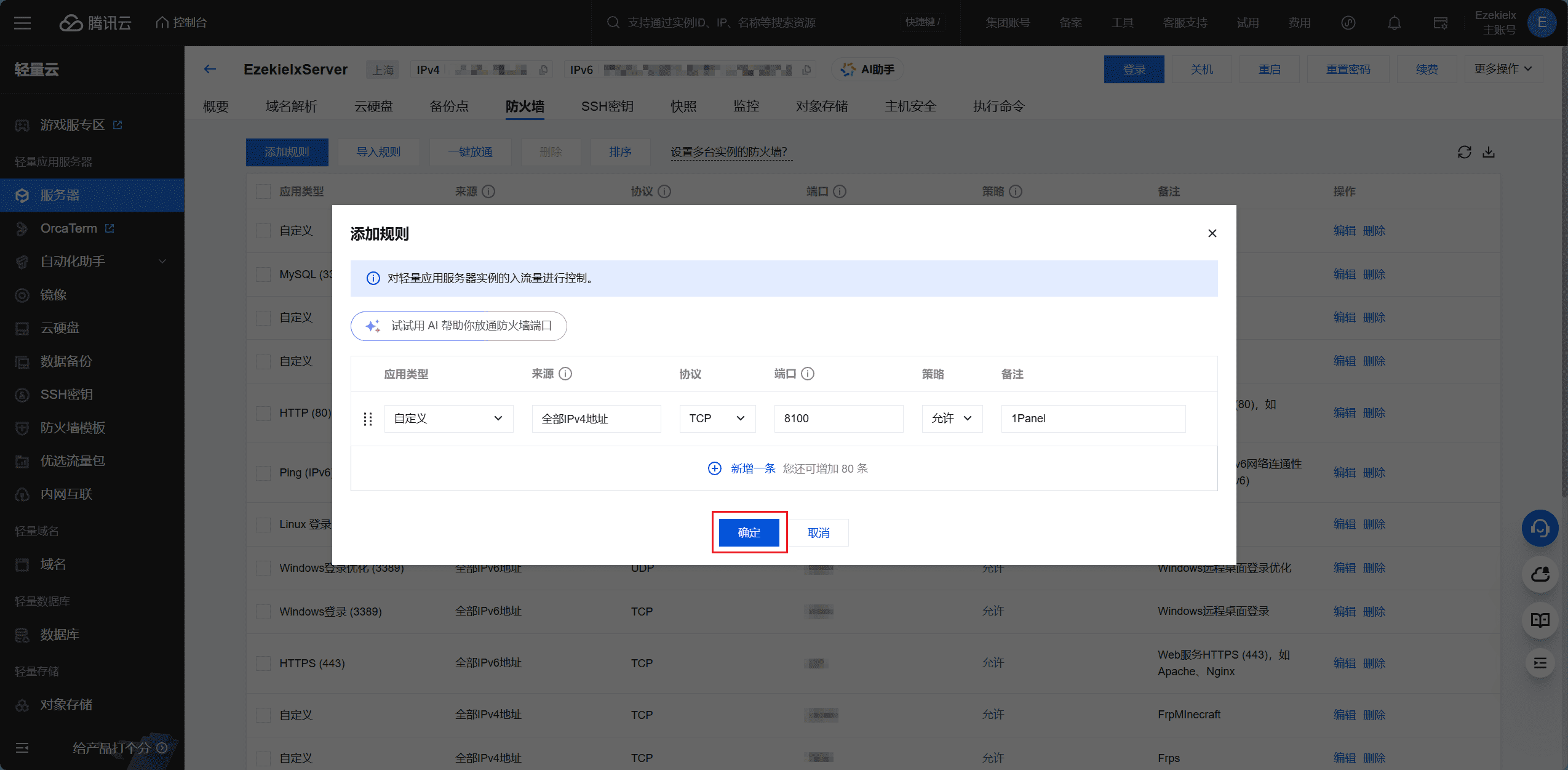Toggle the select-all checkbox in table header

pyautogui.click(x=263, y=191)
